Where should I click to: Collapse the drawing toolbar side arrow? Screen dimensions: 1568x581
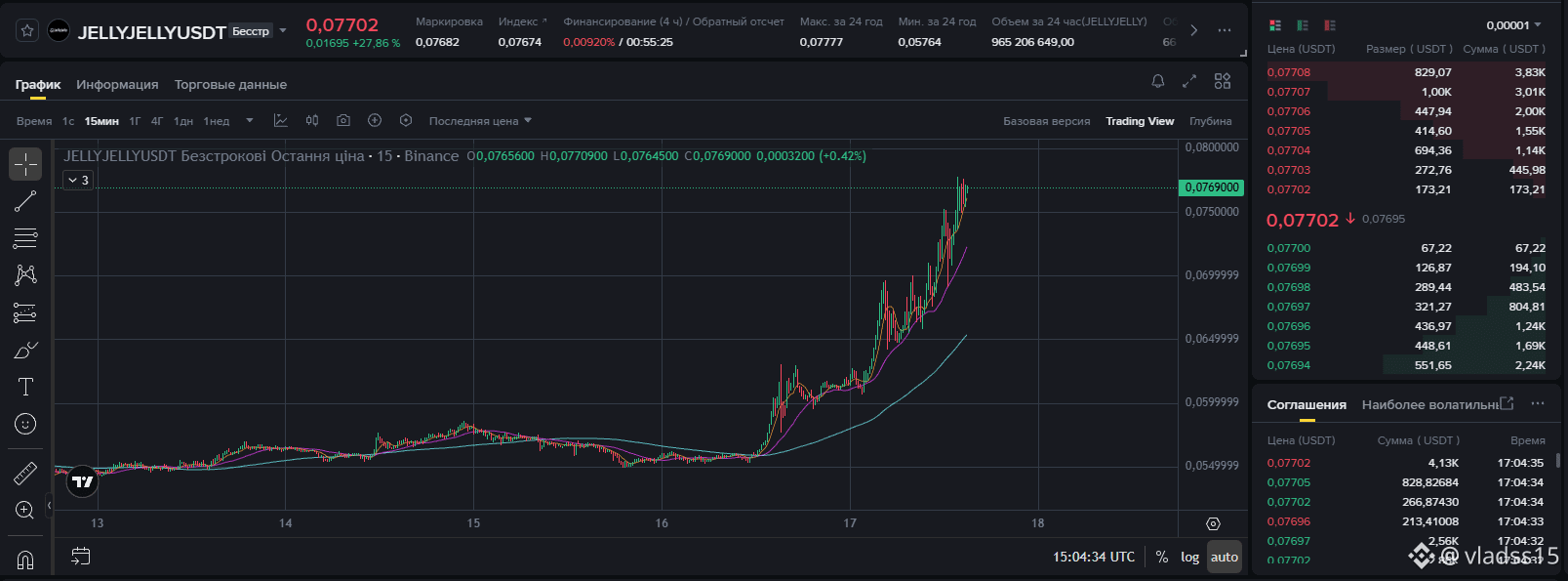[x=49, y=506]
